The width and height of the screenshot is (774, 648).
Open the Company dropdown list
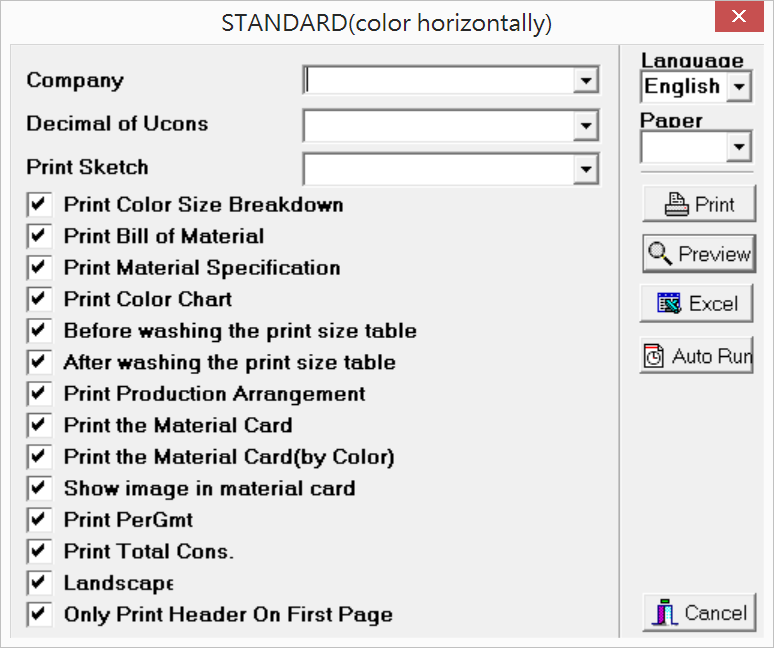[x=586, y=81]
